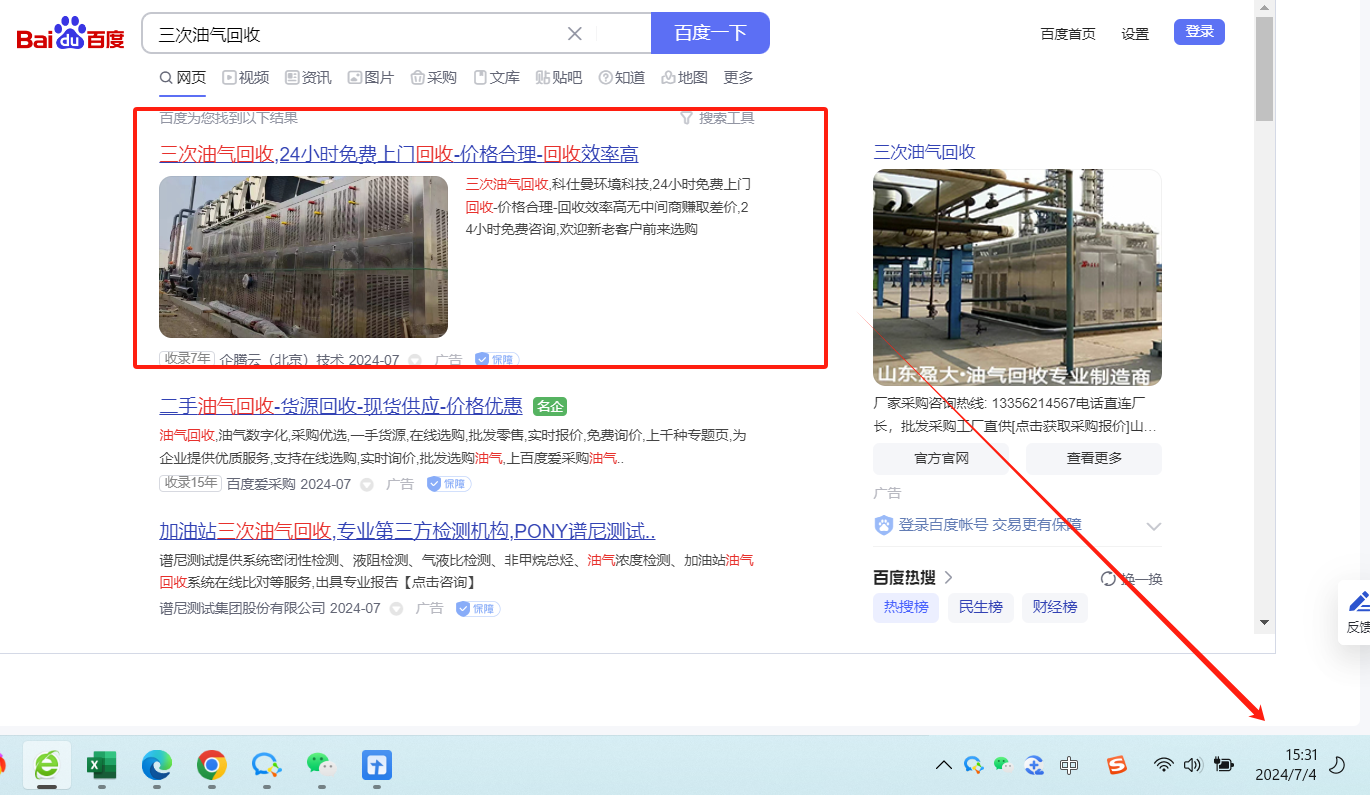The width and height of the screenshot is (1370, 795).
Task: Open the 地图 tab
Action: coord(684,78)
